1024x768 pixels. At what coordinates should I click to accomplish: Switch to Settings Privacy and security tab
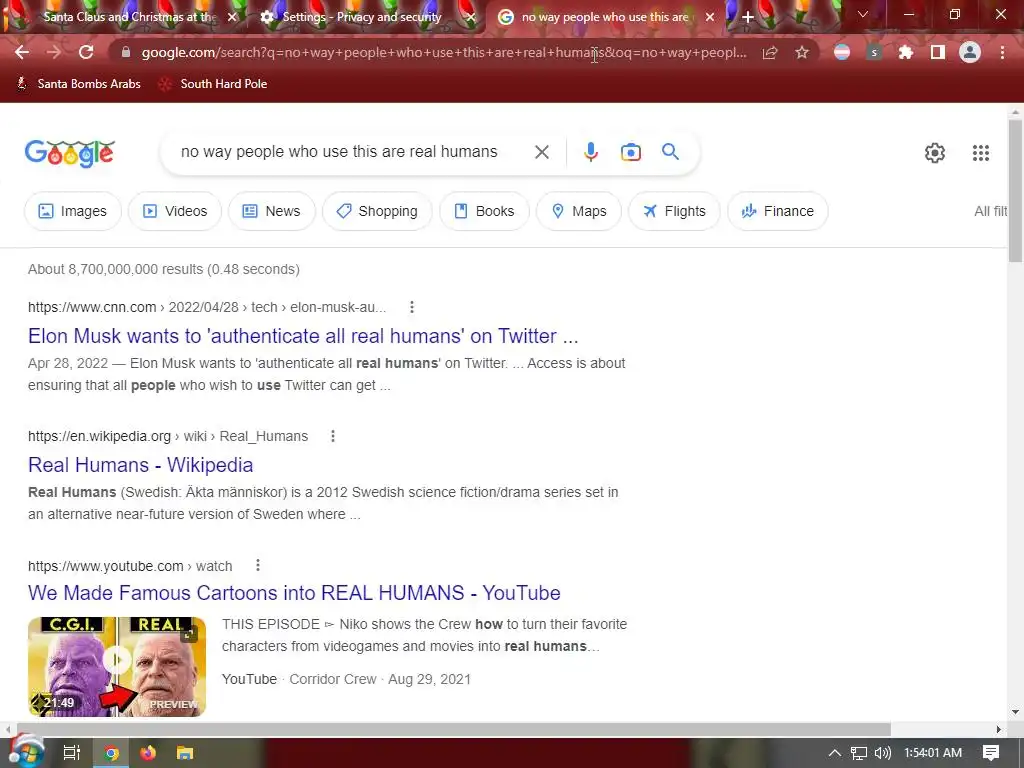(x=360, y=17)
